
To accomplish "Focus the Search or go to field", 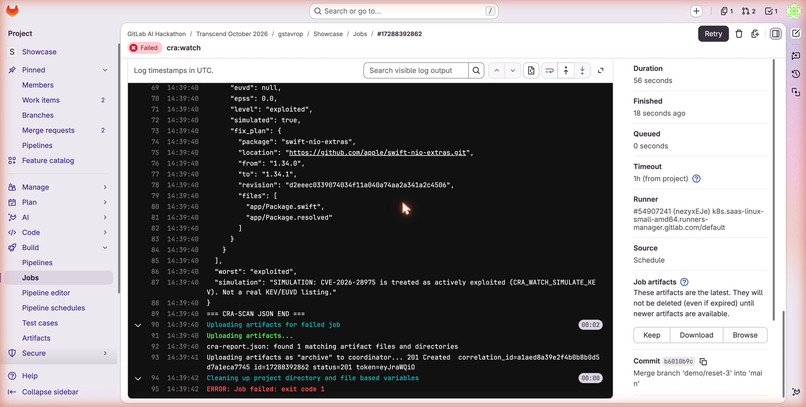I will pos(404,11).
